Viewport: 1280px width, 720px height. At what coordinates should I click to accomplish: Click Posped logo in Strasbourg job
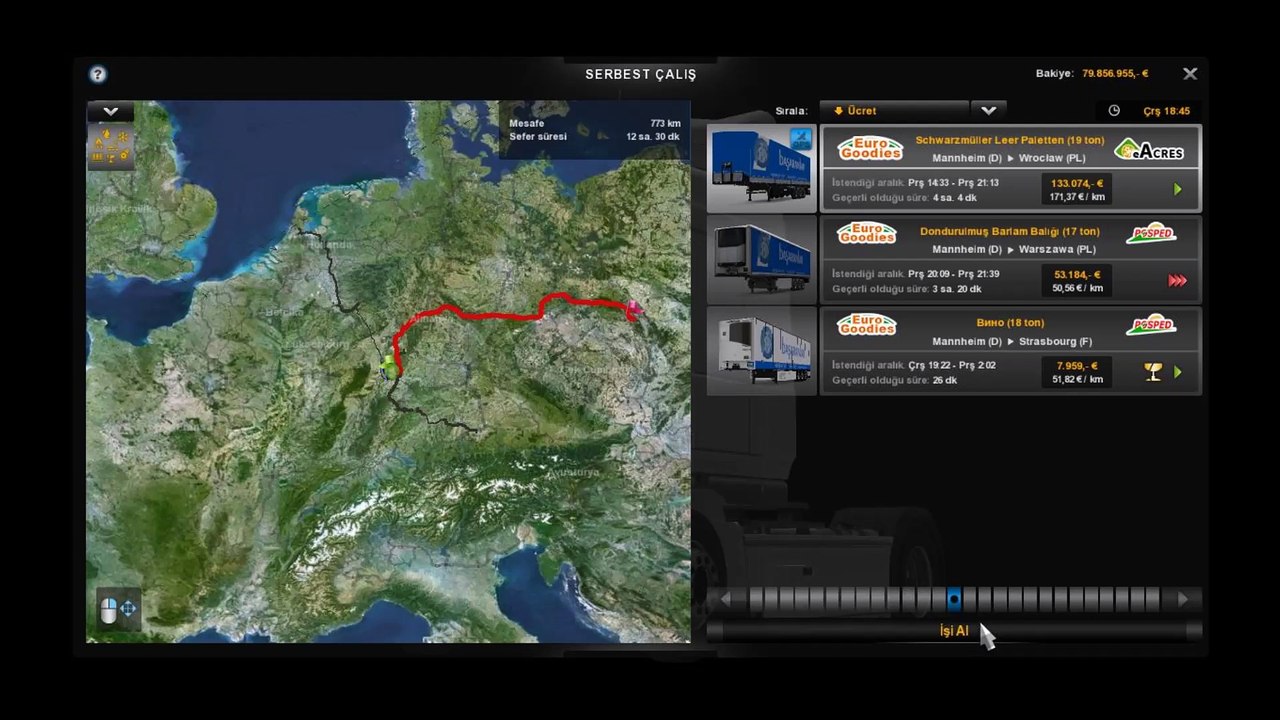click(1151, 324)
